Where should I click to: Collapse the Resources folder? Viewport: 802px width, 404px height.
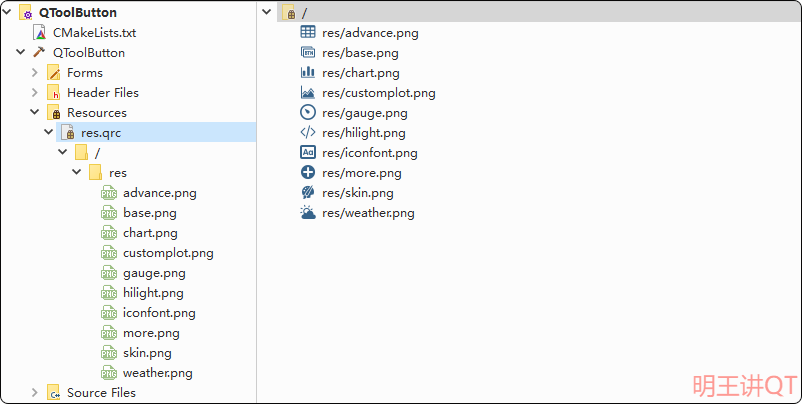point(35,111)
